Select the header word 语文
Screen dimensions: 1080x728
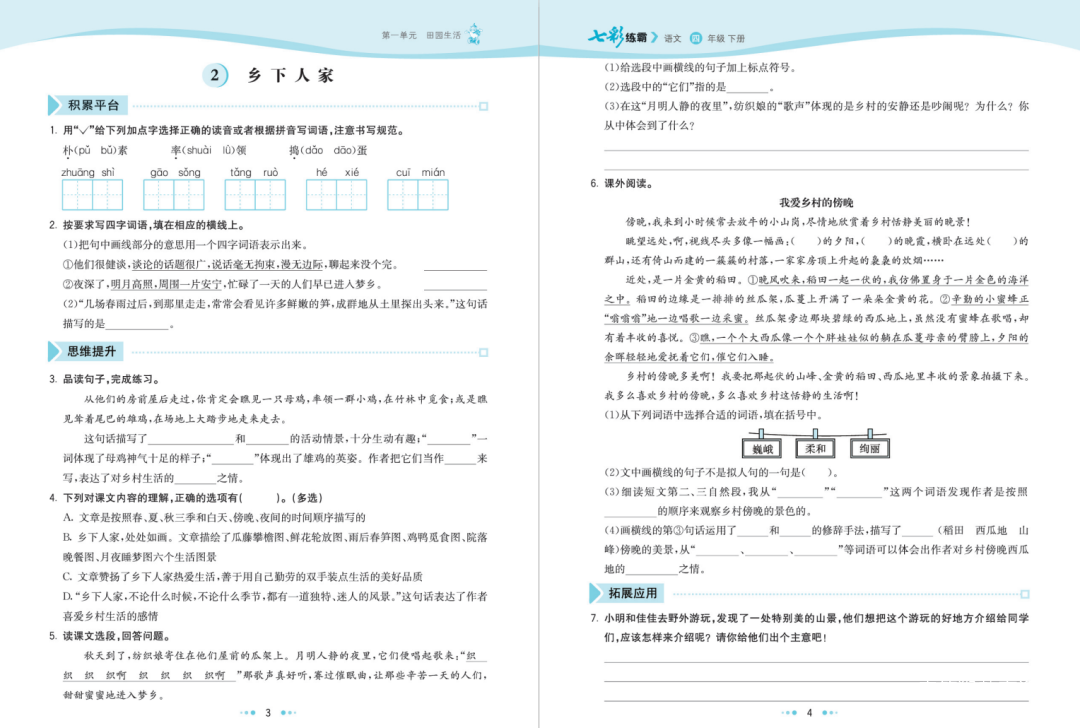(x=672, y=39)
